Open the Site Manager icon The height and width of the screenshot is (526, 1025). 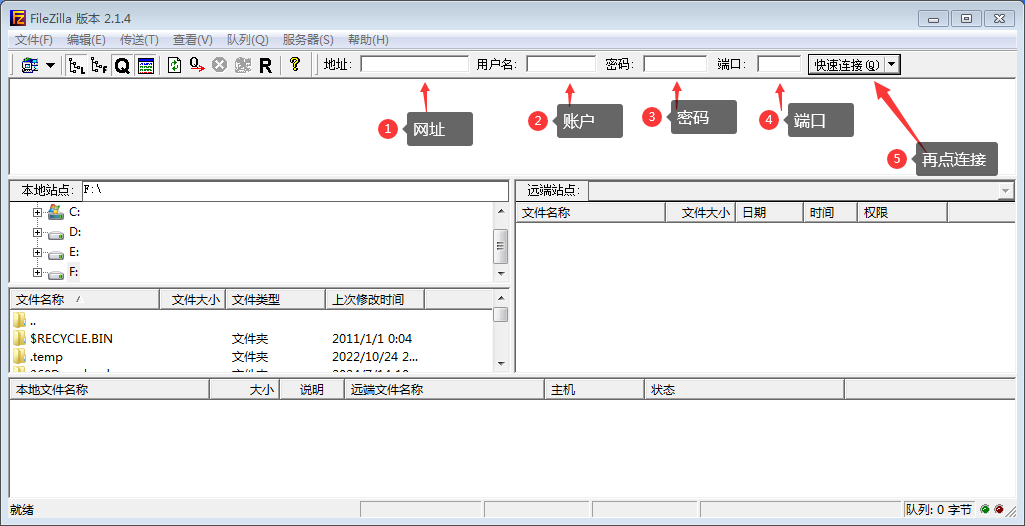point(30,65)
